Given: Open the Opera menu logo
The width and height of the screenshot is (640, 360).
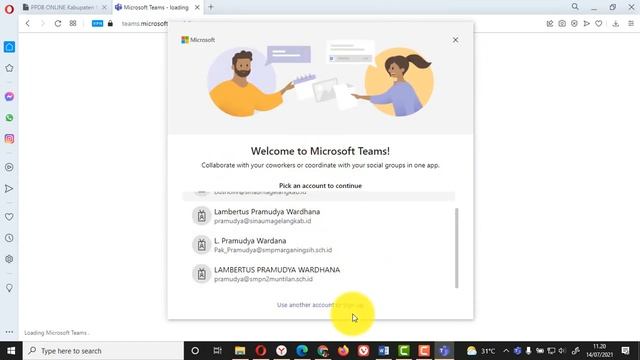Looking at the screenshot, I should click(9, 9).
